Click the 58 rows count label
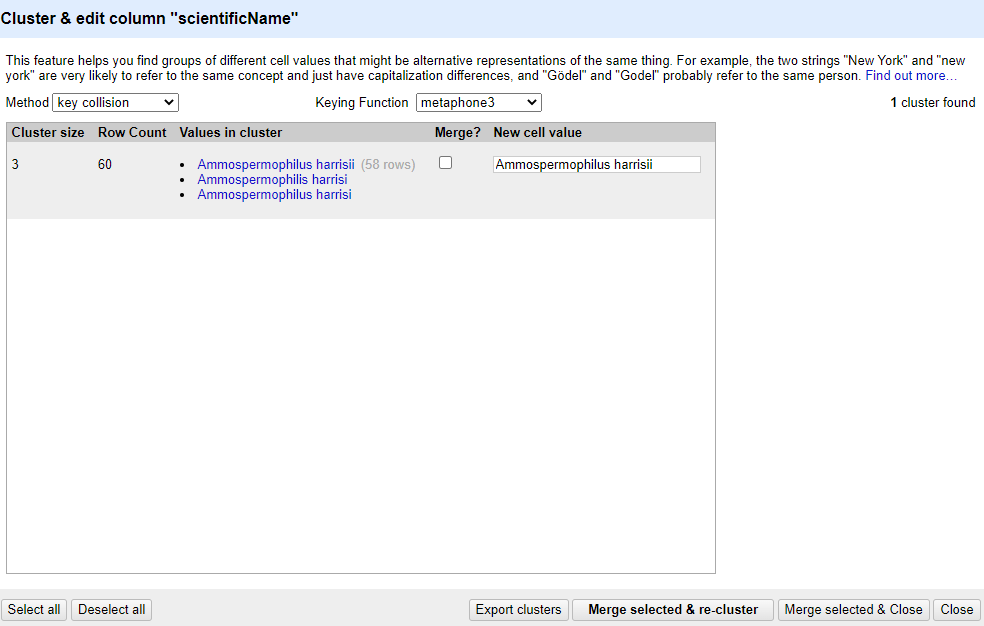 [388, 164]
